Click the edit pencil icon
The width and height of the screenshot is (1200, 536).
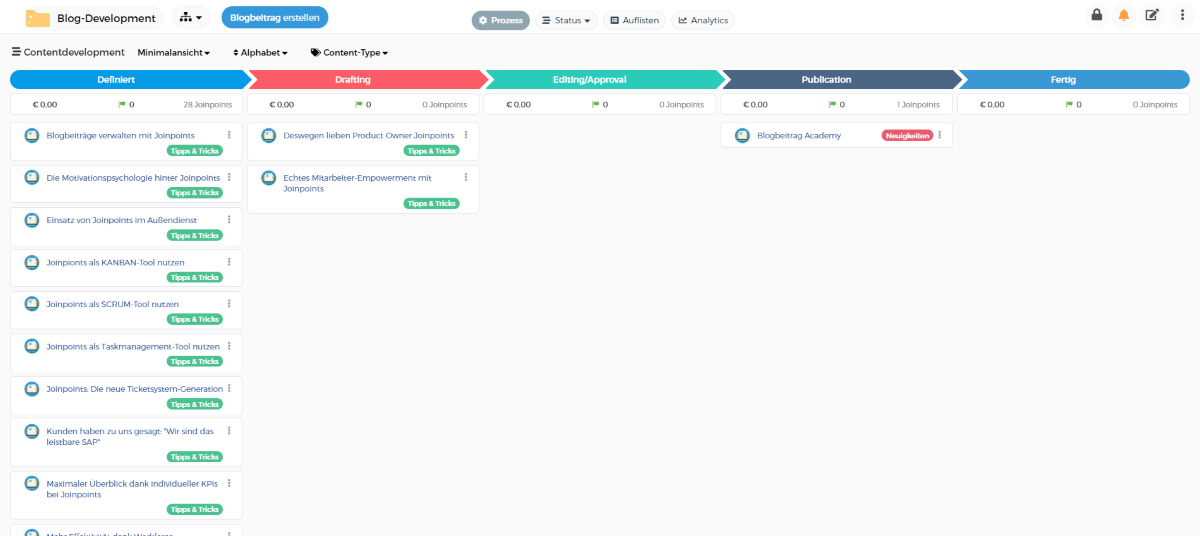1152,15
